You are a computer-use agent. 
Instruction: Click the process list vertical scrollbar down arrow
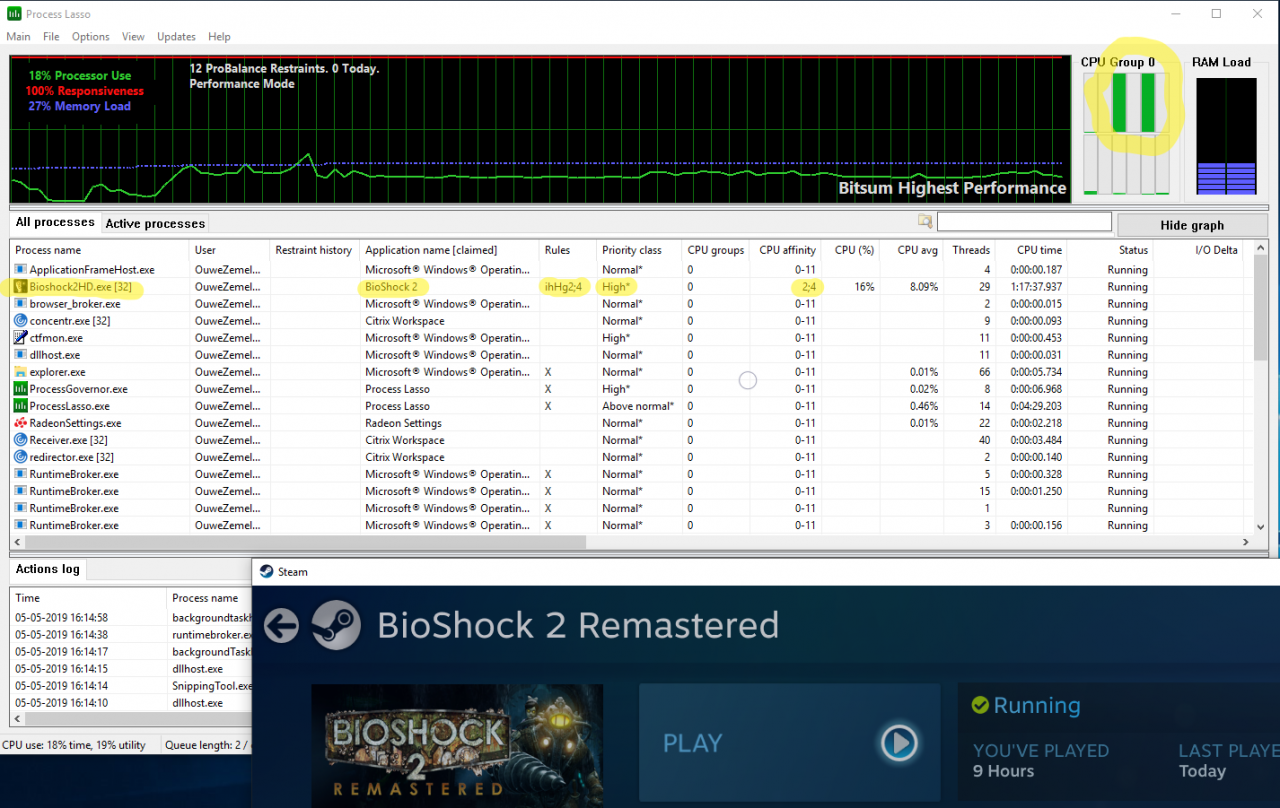click(1260, 526)
